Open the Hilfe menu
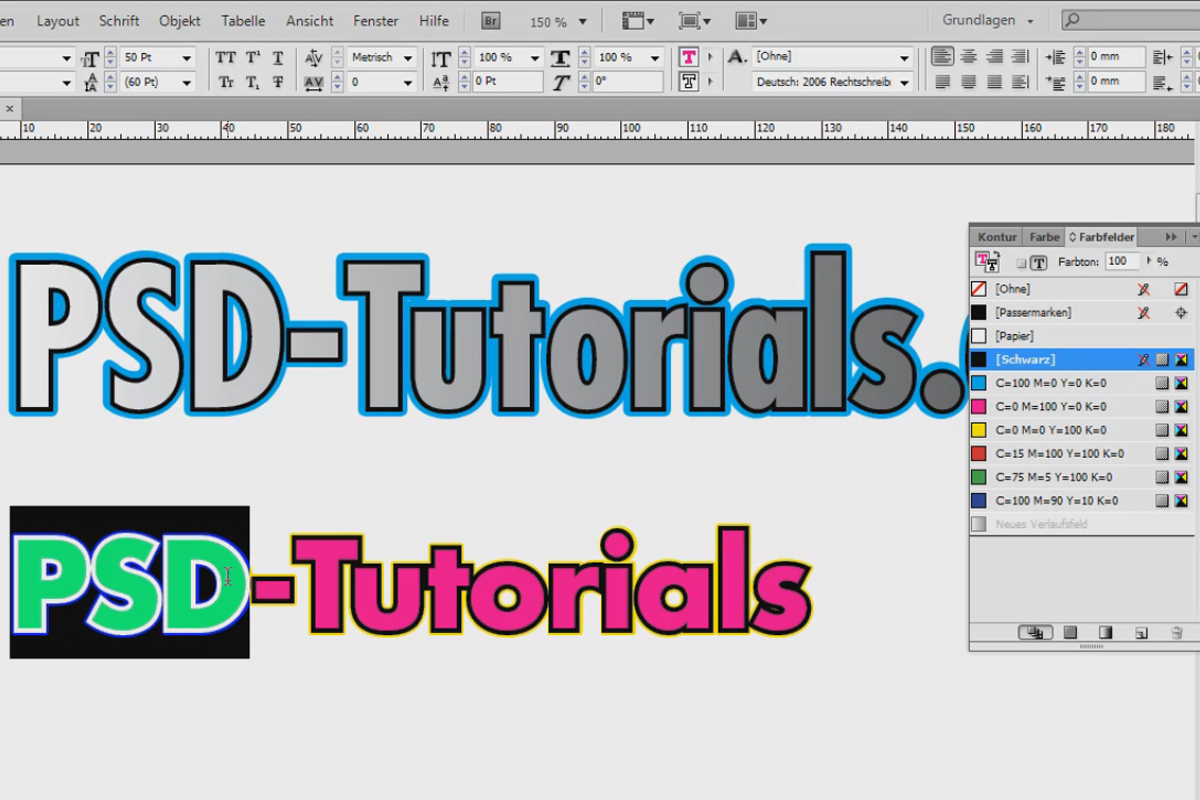The image size is (1200, 800). [434, 21]
